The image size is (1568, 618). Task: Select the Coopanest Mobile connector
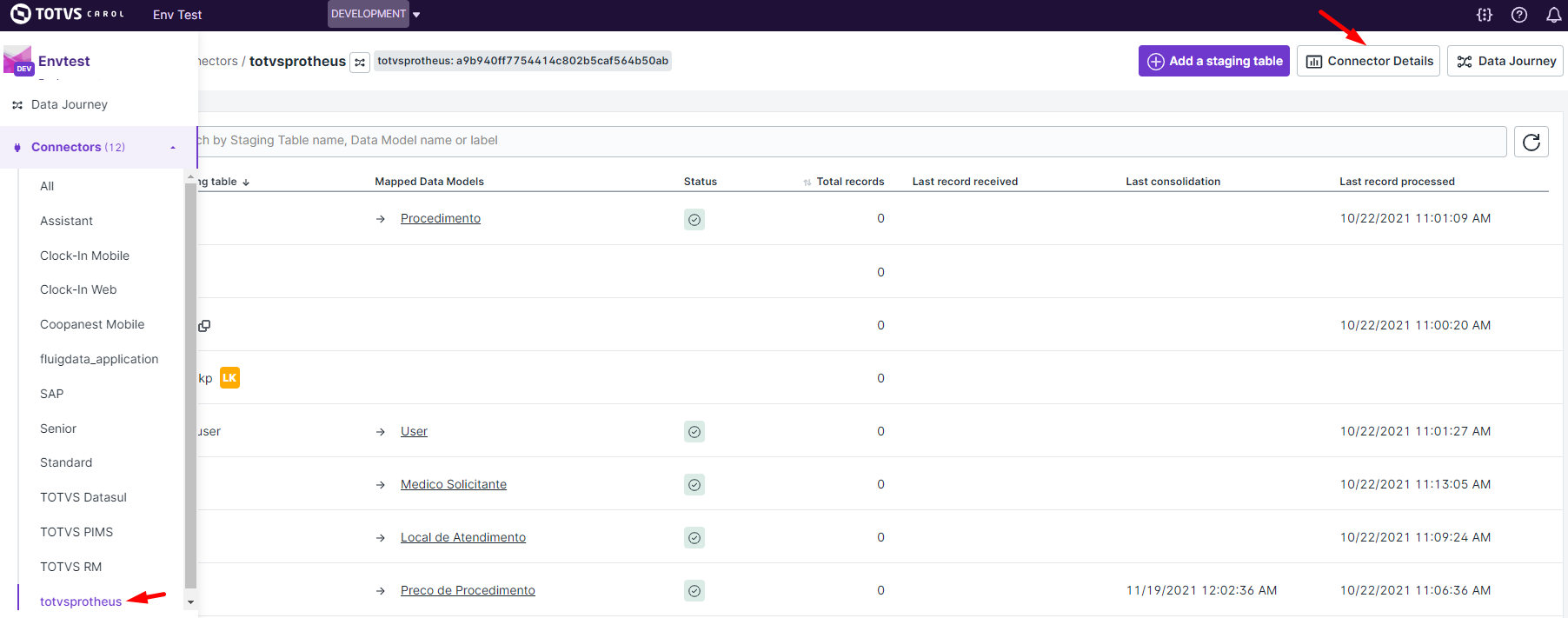coord(92,324)
